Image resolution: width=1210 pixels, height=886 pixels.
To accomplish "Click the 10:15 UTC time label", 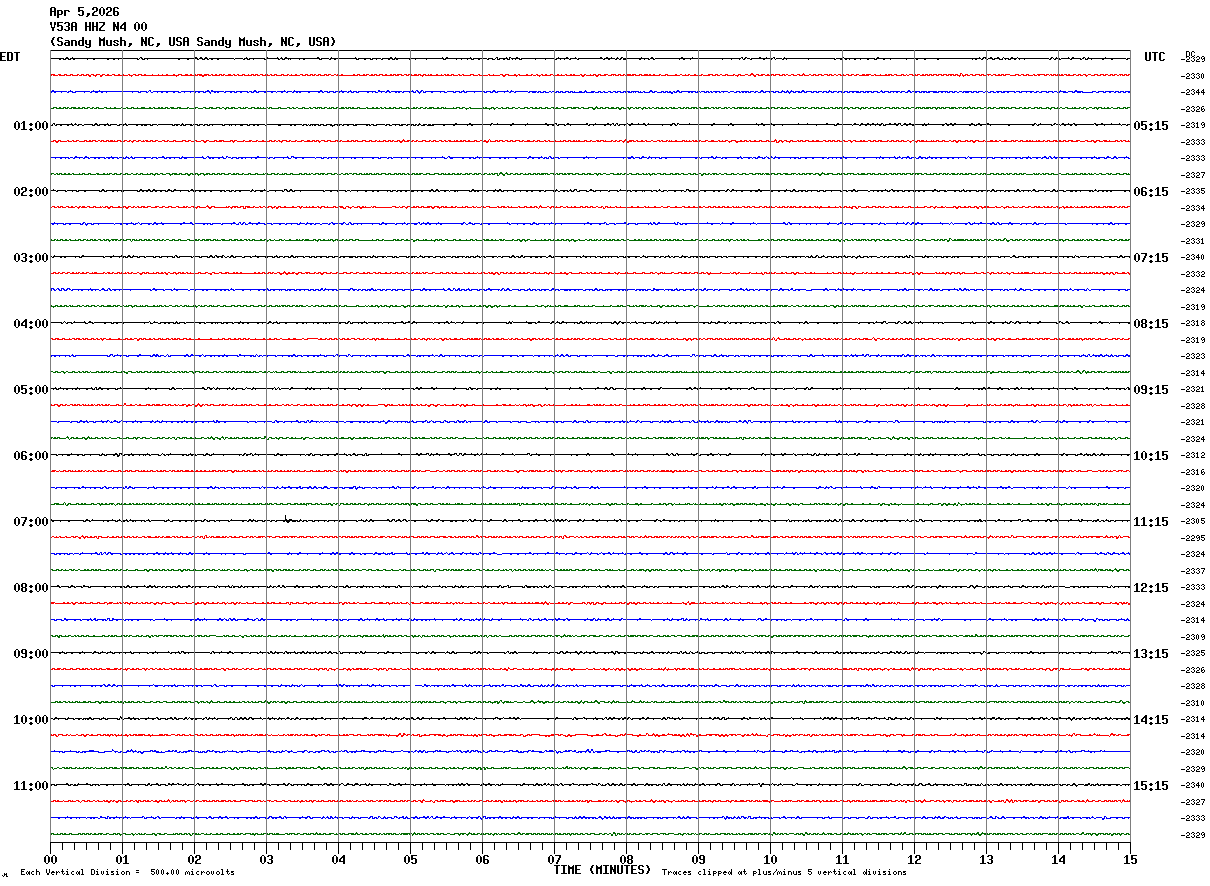I will pyautogui.click(x=1151, y=456).
